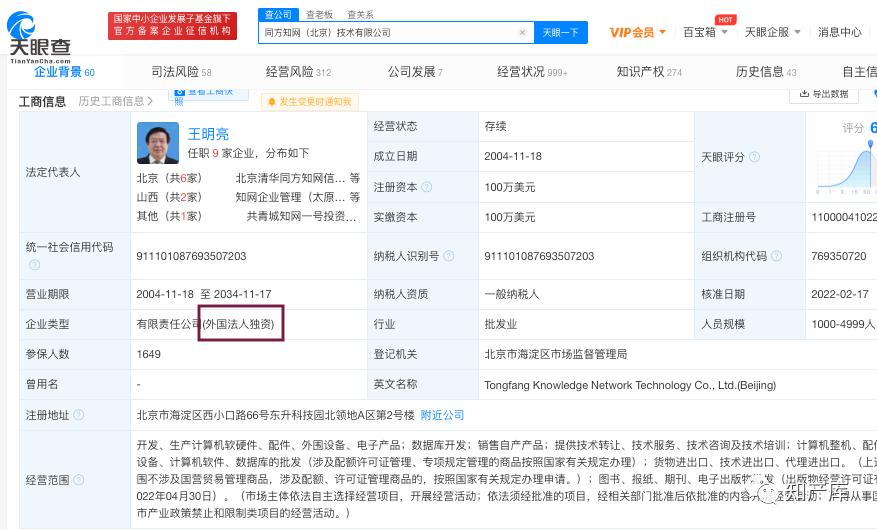The width and height of the screenshot is (877, 530).
Task: Select the 司法风险 58 tab
Action: point(181,72)
